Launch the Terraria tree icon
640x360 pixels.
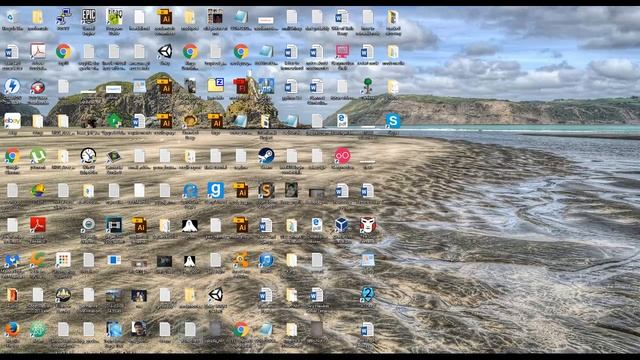(367, 86)
